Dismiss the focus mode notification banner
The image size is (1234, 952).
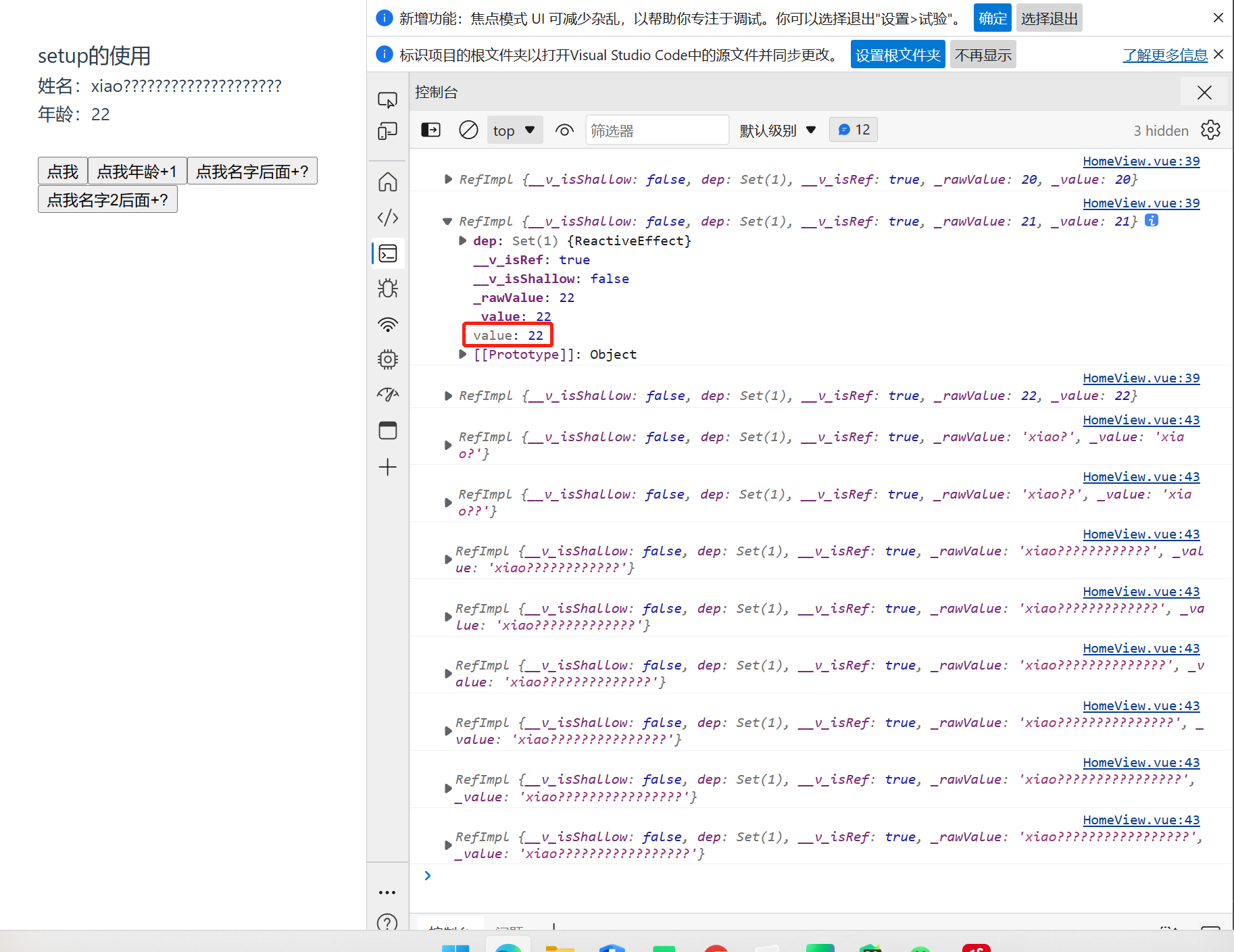1218,18
